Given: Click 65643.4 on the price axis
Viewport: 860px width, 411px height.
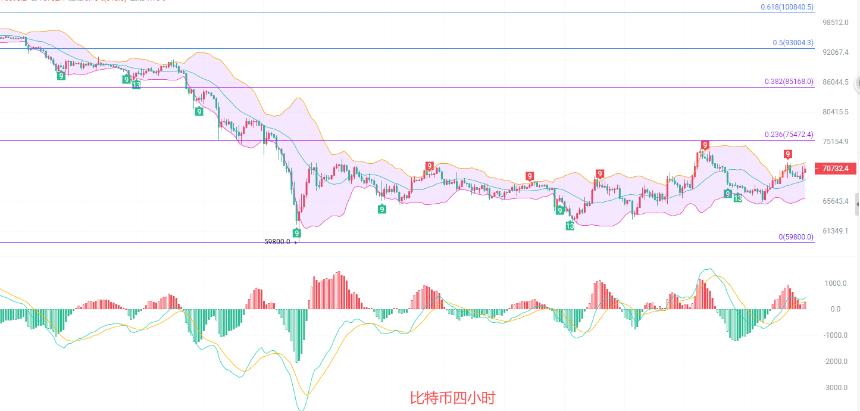Looking at the screenshot, I should click(836, 201).
